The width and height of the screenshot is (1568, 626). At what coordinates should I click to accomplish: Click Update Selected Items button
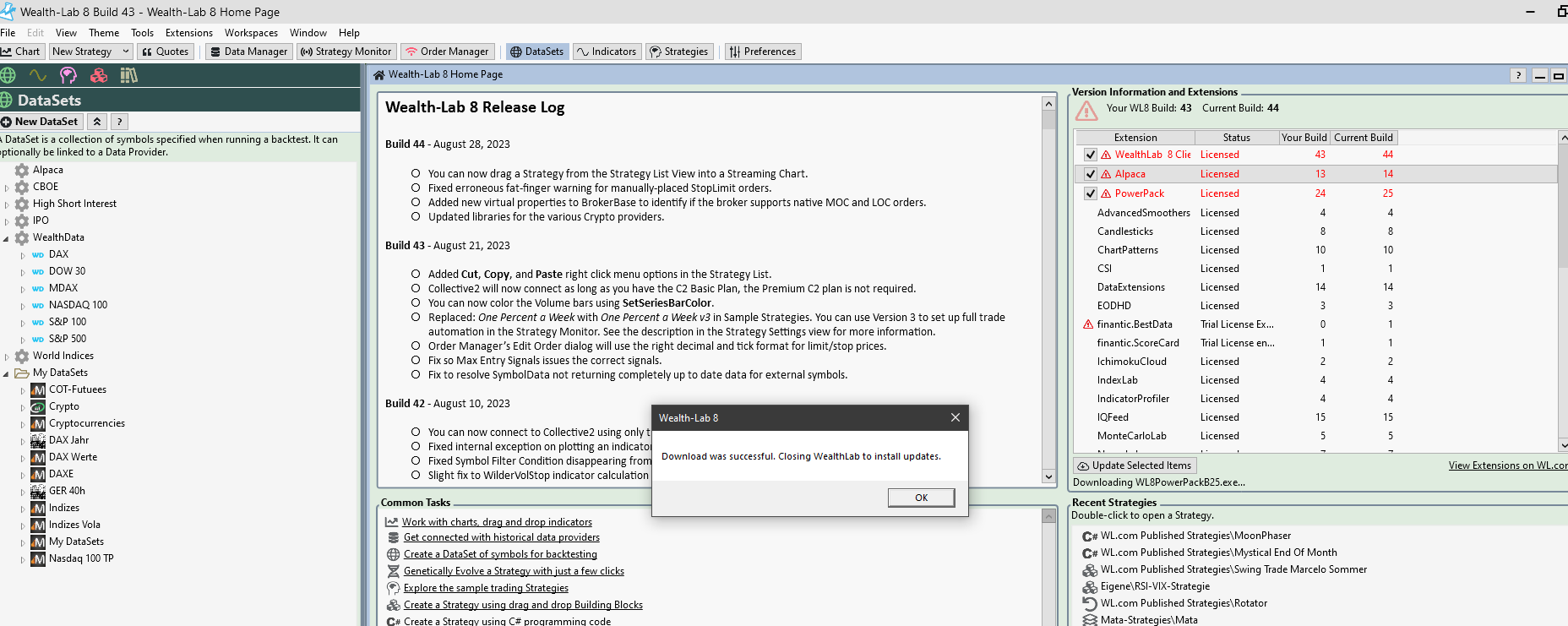(x=1134, y=465)
